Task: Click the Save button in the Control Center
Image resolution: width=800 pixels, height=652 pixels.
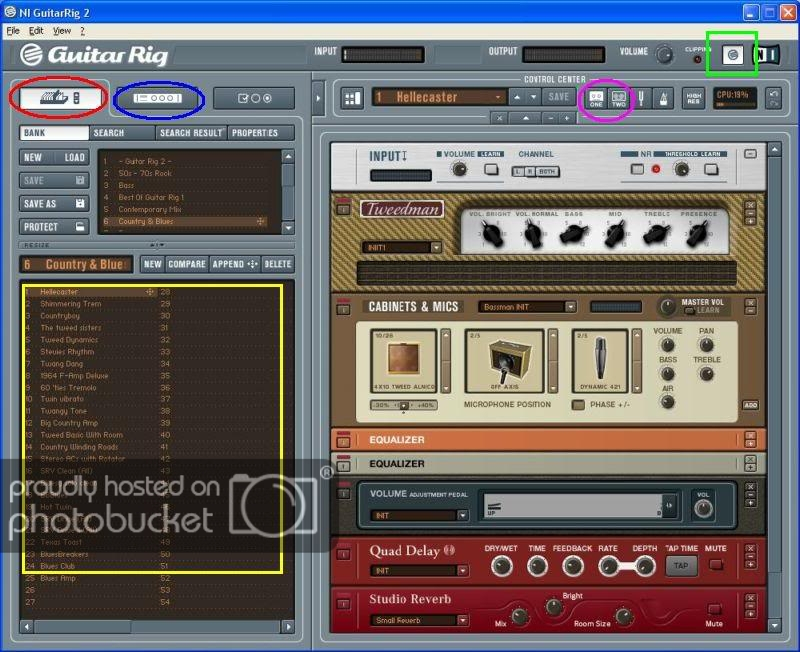Action: 558,97
